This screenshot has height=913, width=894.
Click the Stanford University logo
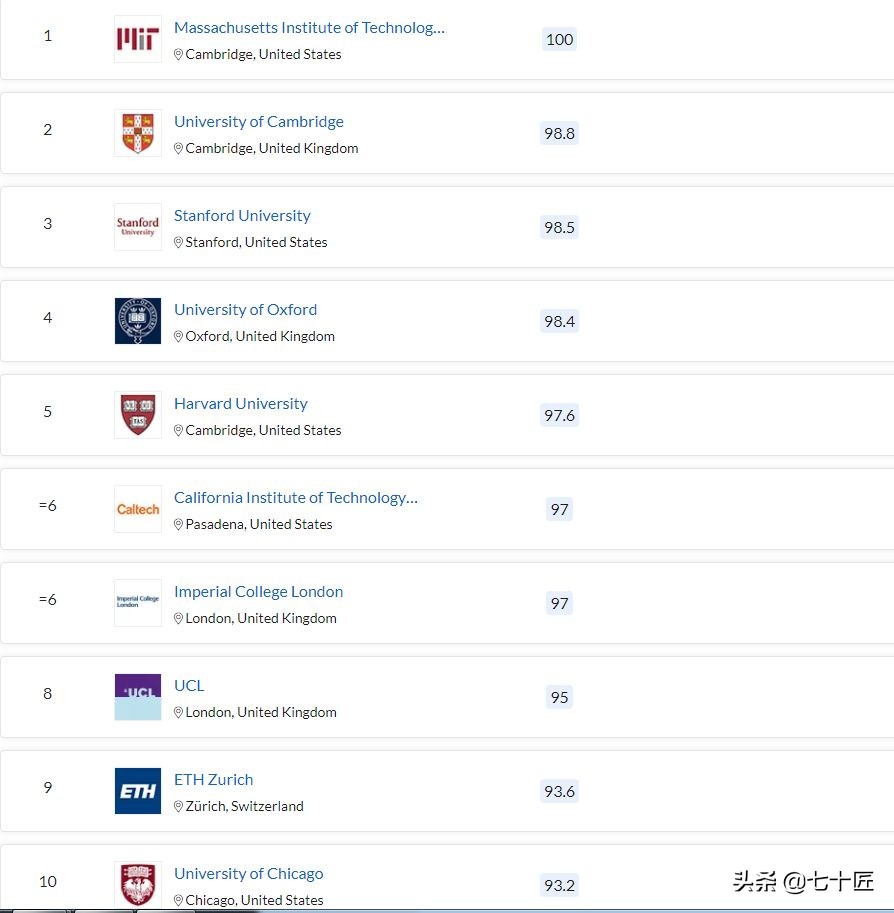[137, 226]
